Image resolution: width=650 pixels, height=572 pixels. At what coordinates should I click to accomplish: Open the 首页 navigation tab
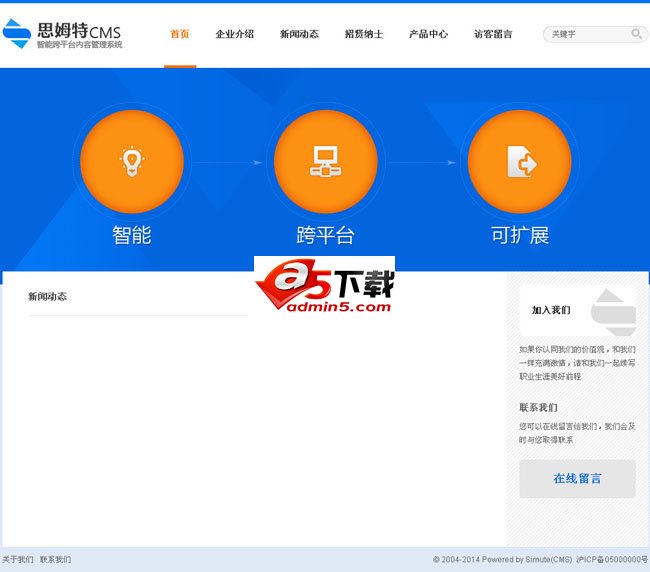click(x=180, y=34)
